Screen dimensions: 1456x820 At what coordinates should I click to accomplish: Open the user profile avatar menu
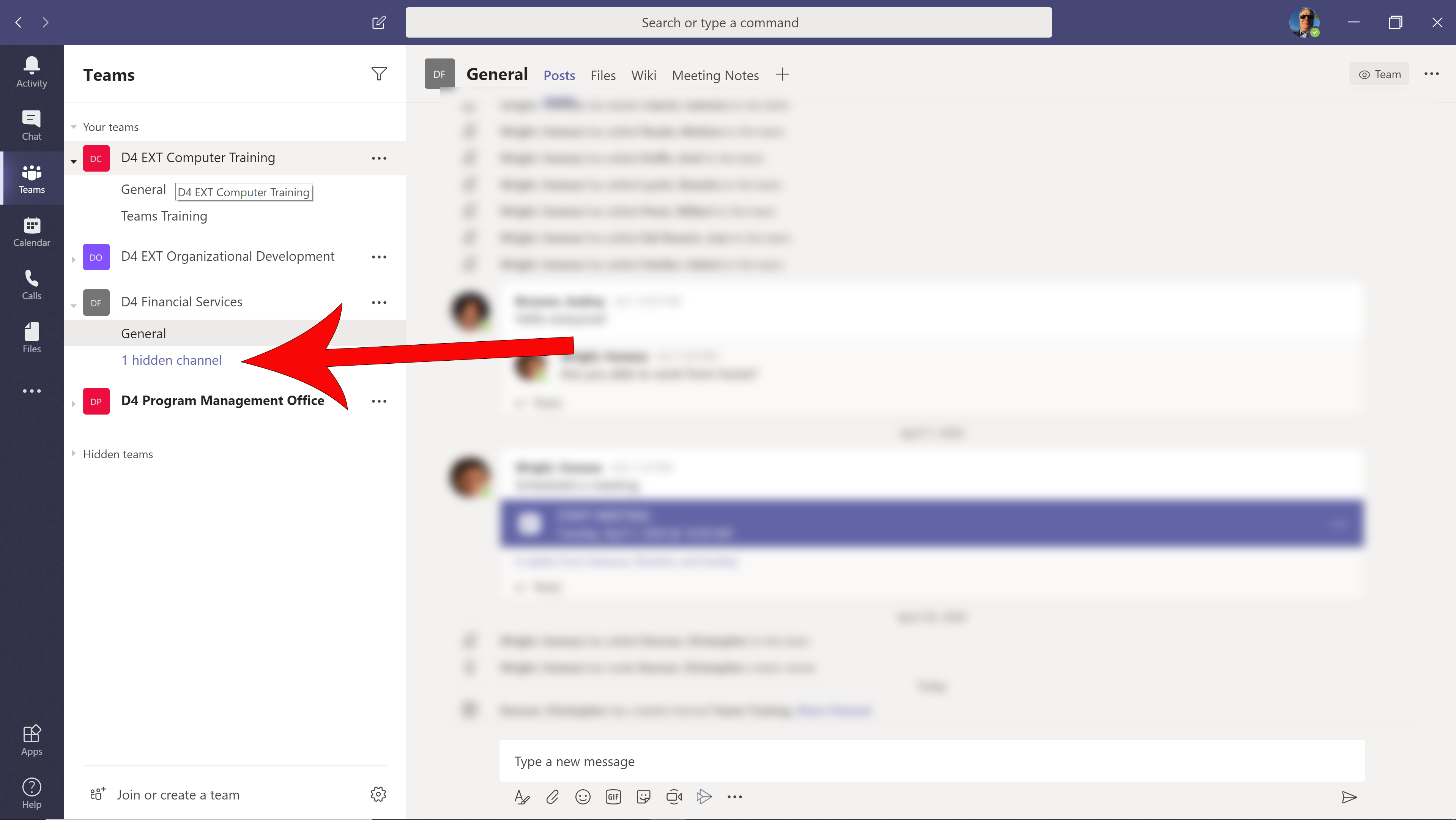pyautogui.click(x=1304, y=23)
